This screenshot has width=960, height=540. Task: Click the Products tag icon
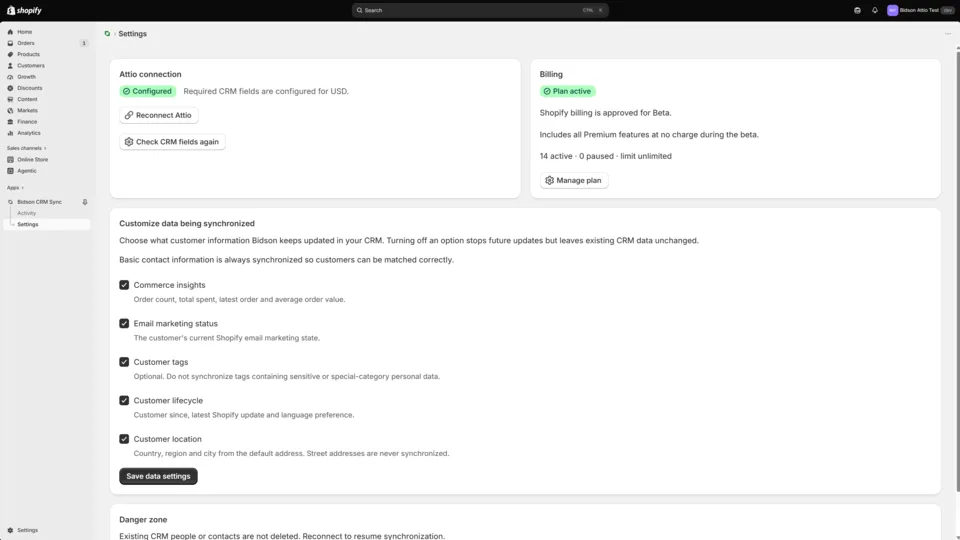(10, 54)
